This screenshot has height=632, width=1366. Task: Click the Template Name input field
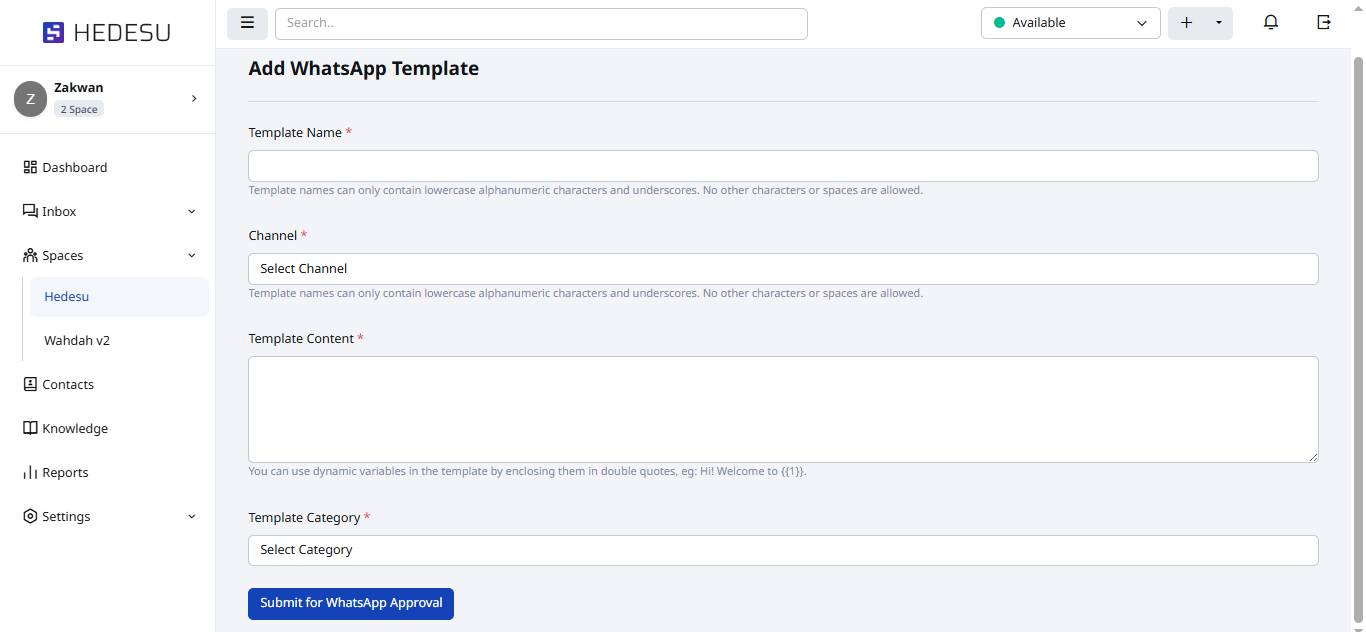click(782, 166)
